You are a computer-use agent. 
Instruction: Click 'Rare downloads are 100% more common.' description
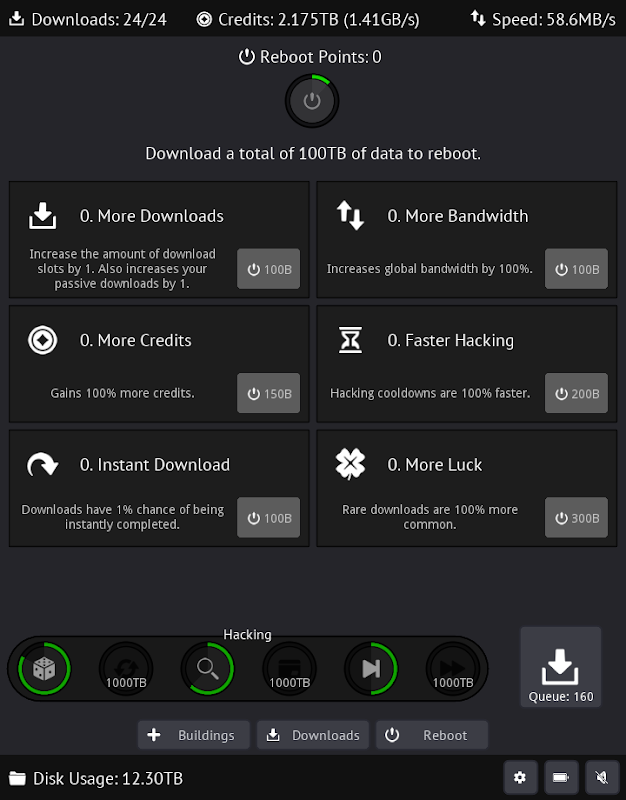pos(430,517)
